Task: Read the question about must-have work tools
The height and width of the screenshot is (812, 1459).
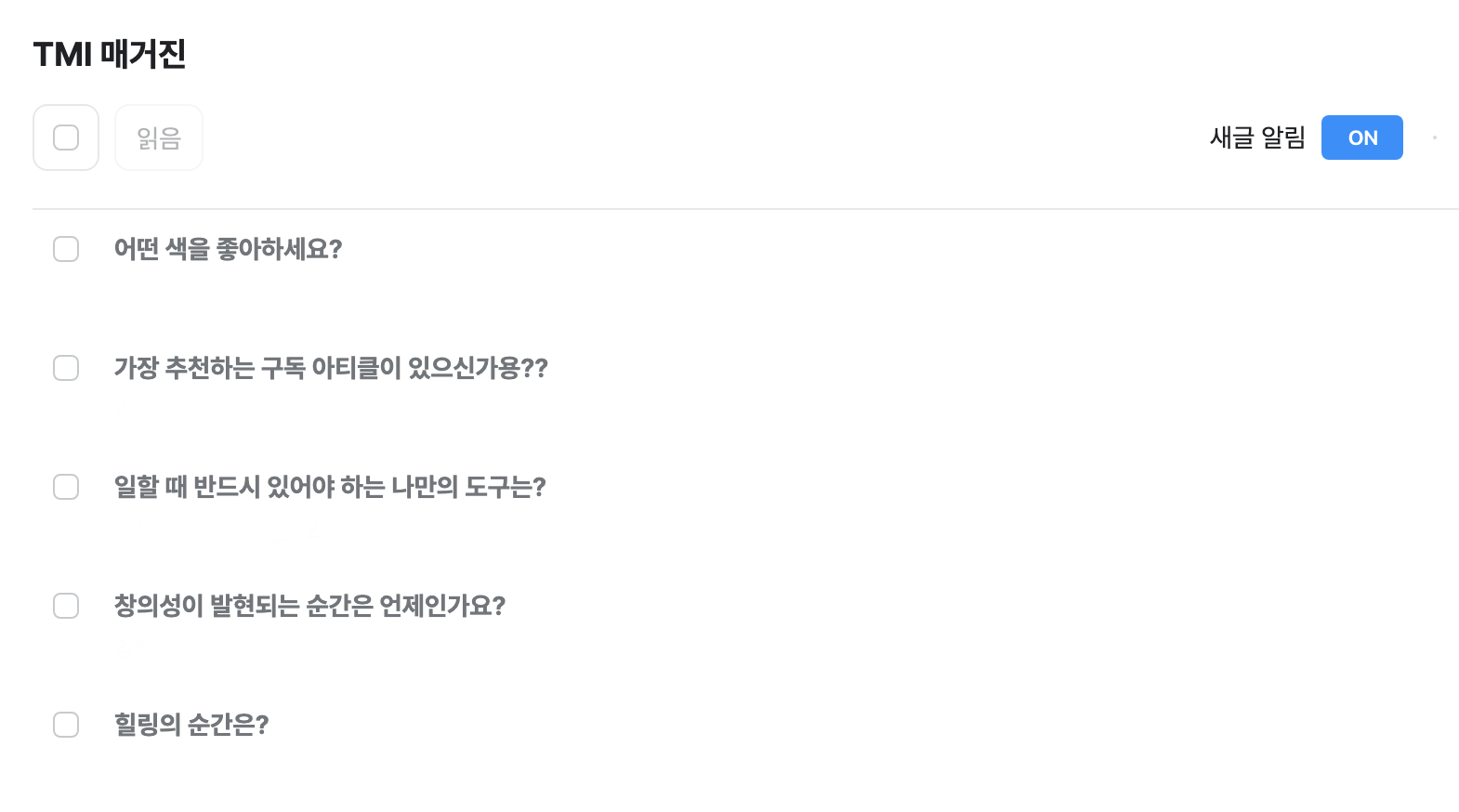Action: pos(330,487)
